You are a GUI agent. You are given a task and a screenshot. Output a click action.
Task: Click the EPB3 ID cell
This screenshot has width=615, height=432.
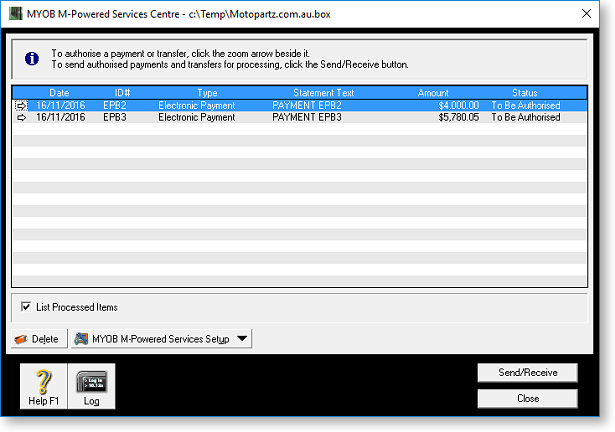coord(115,117)
